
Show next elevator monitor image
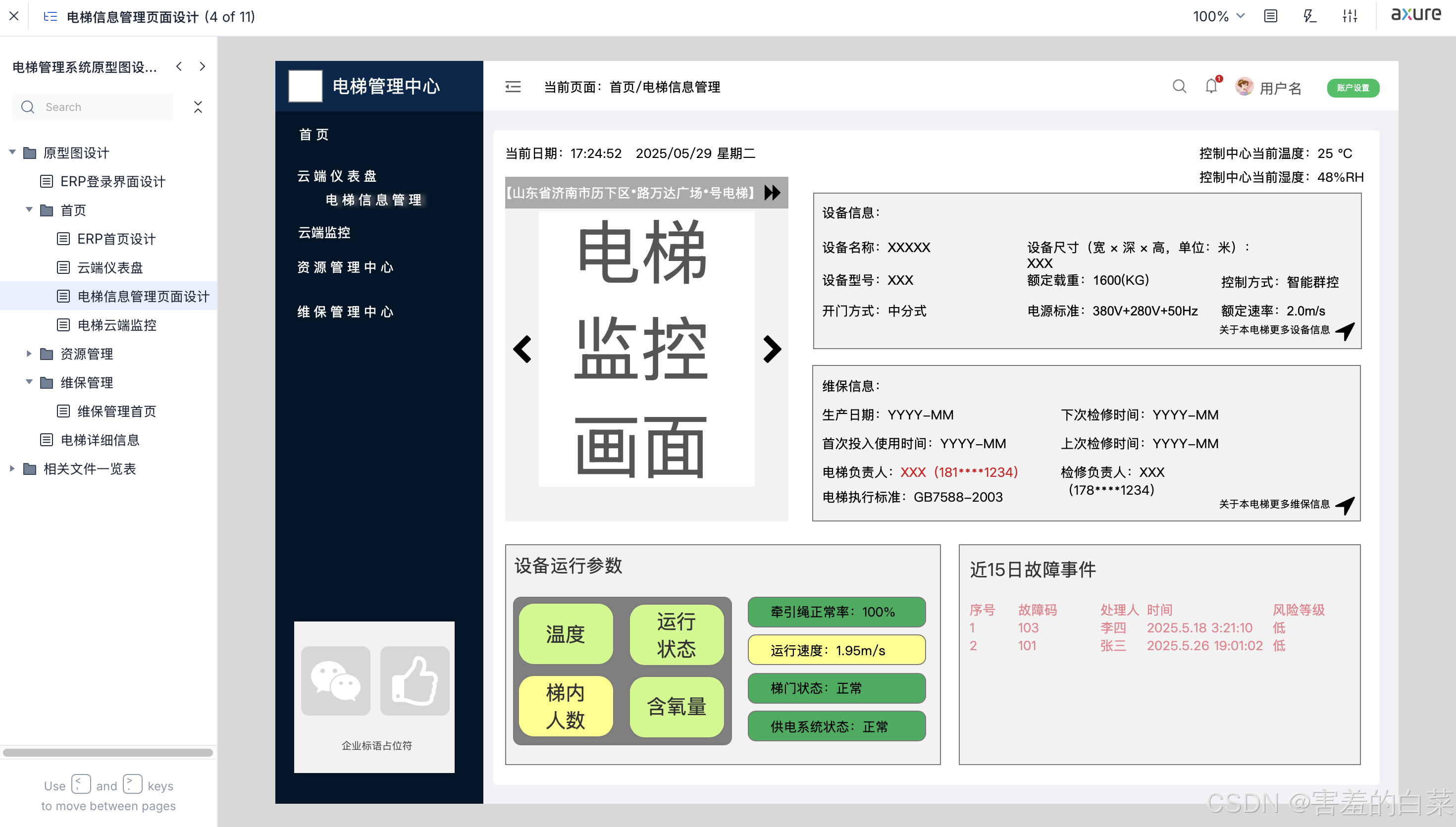click(772, 349)
